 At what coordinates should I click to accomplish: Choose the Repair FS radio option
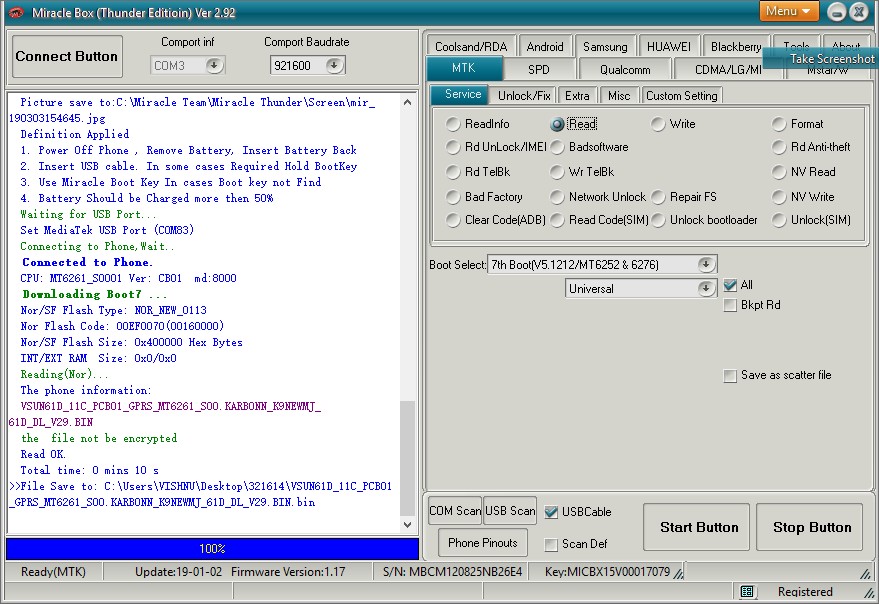coord(684,197)
